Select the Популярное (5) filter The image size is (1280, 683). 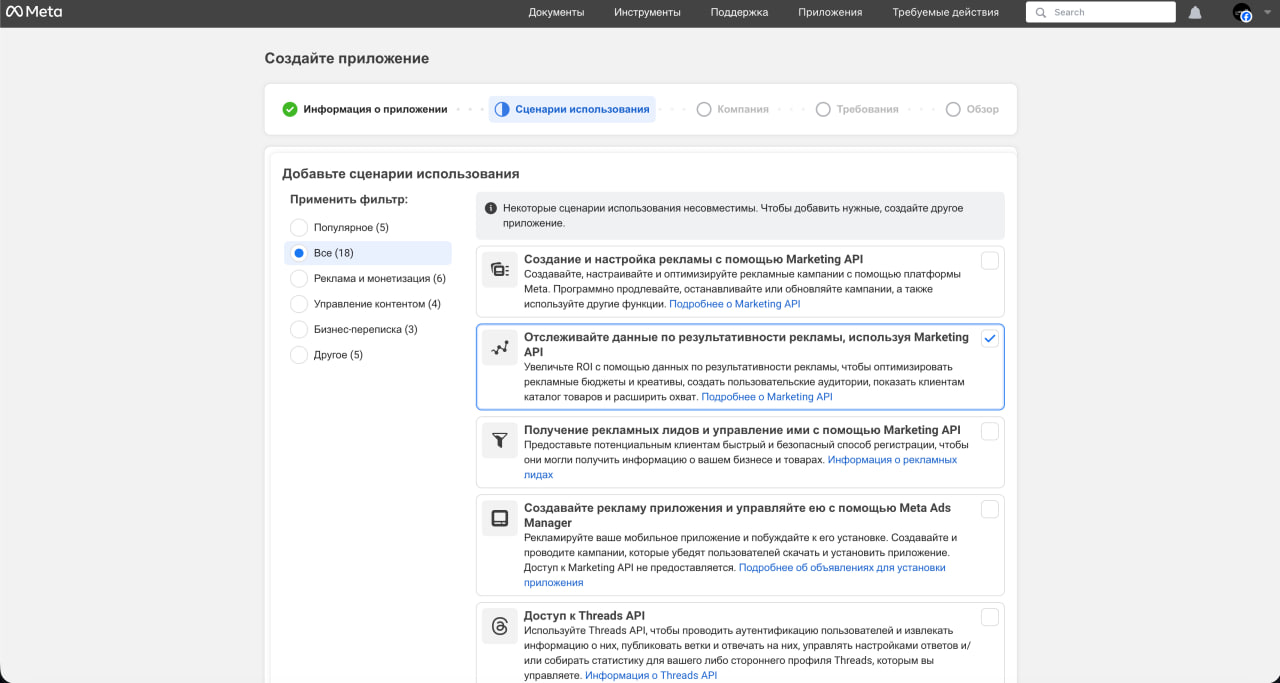coord(298,227)
